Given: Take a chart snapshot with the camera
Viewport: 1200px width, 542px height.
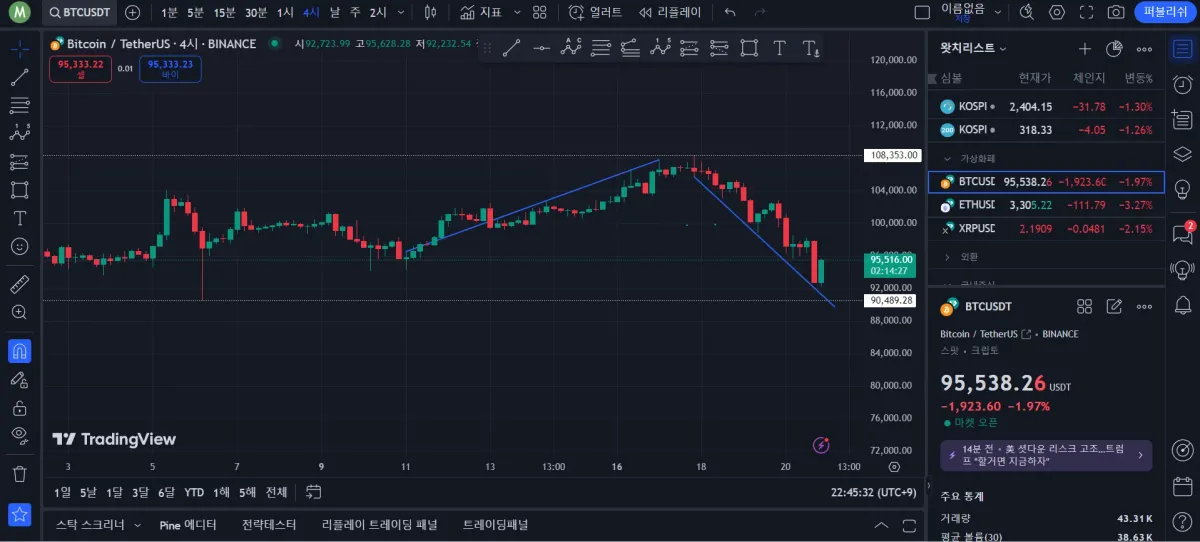Looking at the screenshot, I should (x=1115, y=12).
